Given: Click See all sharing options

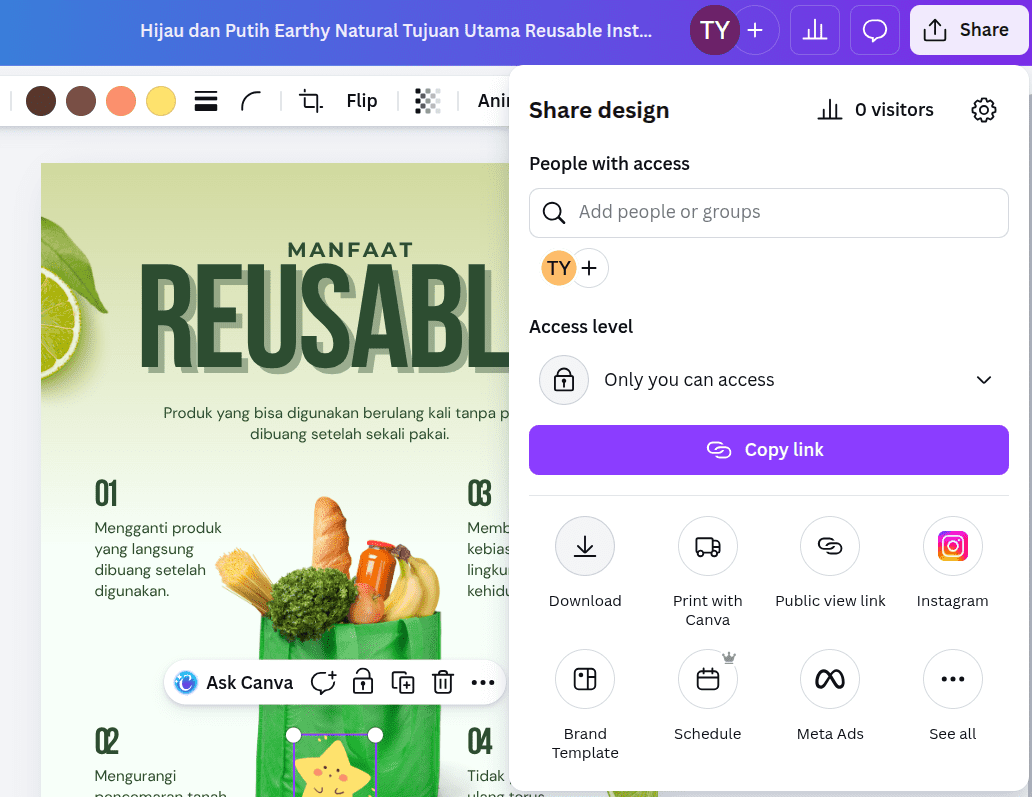Looking at the screenshot, I should 952,679.
